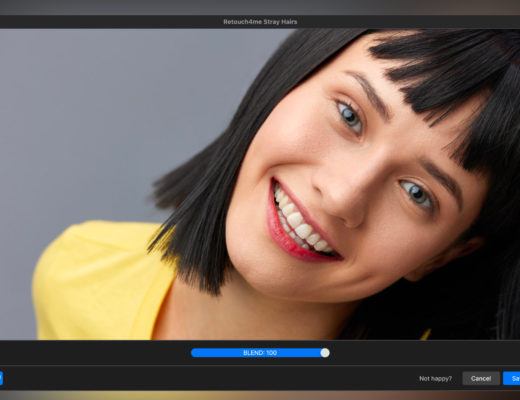
Task: Click the middle of the Blend 100 slider track
Action: coord(260,353)
